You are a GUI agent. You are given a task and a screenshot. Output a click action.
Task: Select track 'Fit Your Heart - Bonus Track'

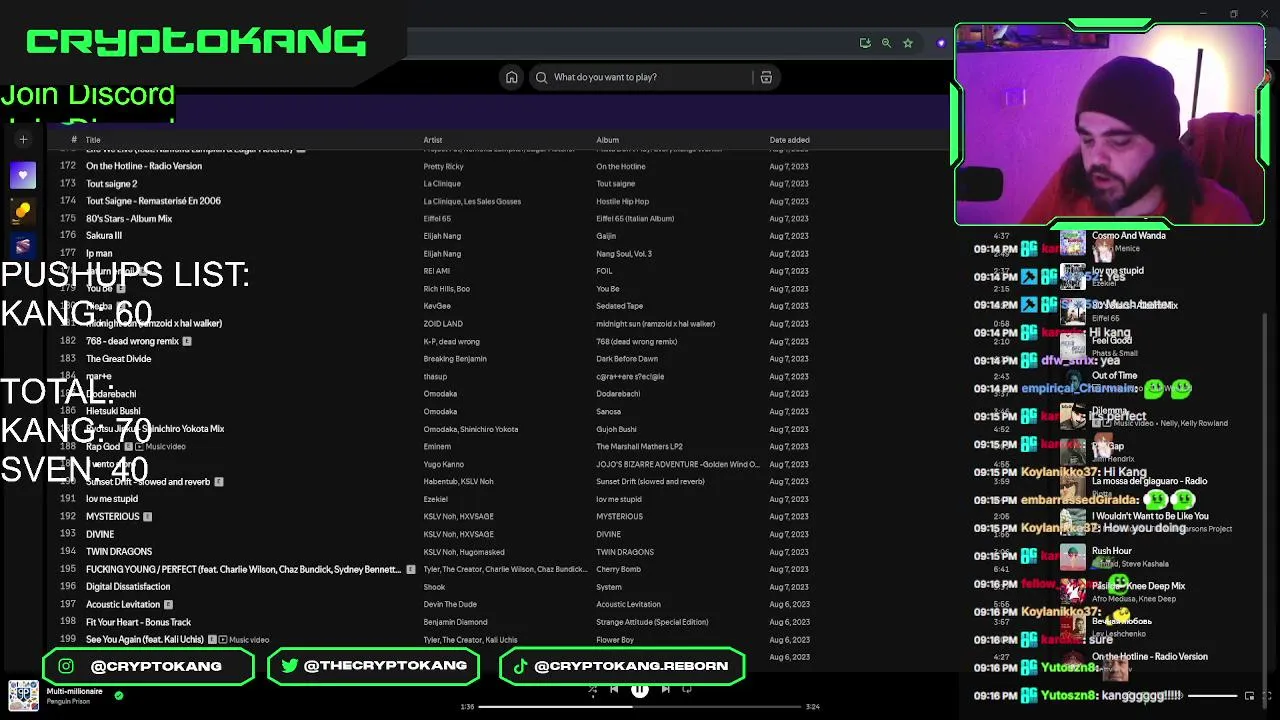(x=138, y=622)
